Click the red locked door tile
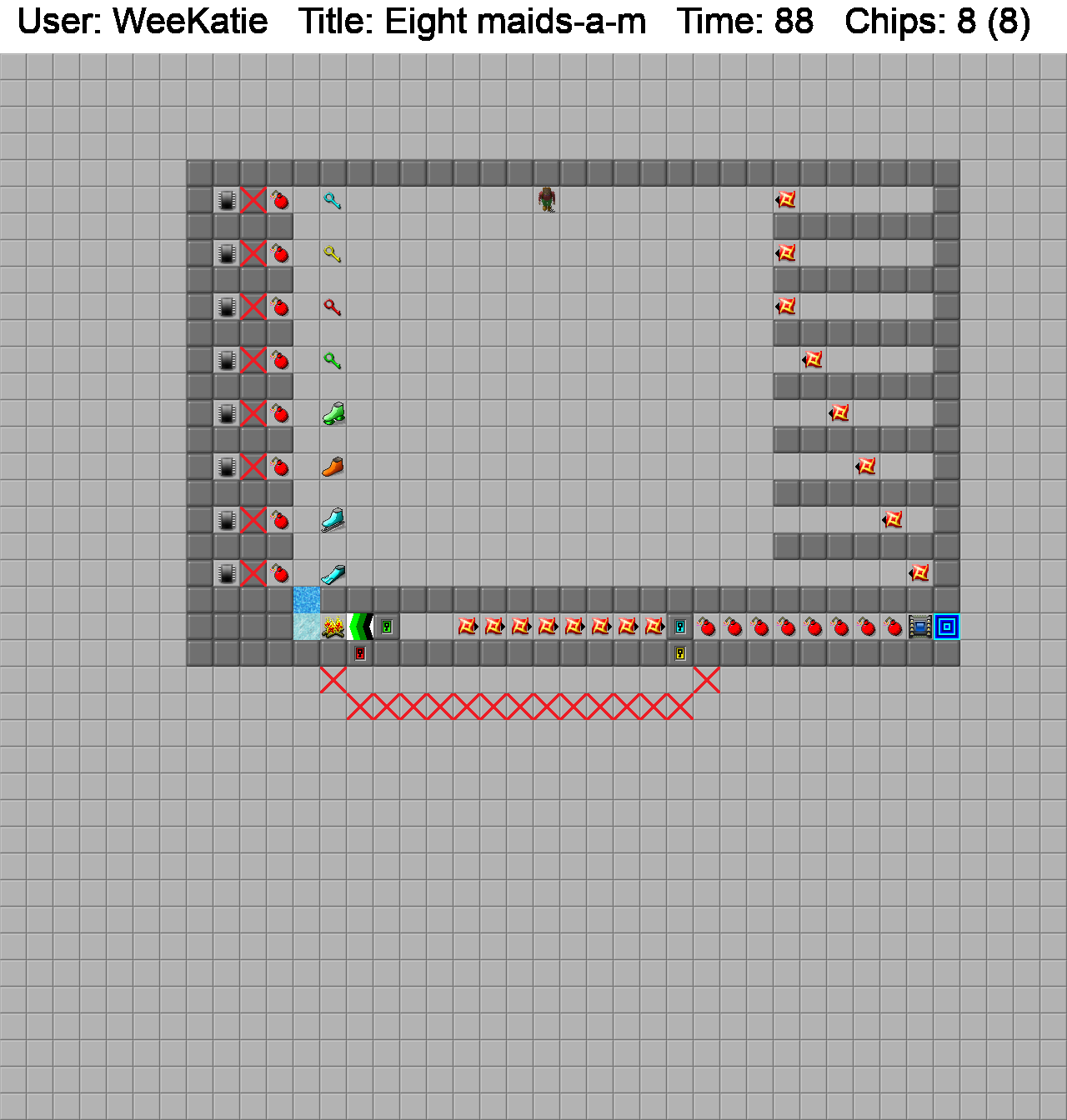1067x1120 pixels. [x=360, y=653]
